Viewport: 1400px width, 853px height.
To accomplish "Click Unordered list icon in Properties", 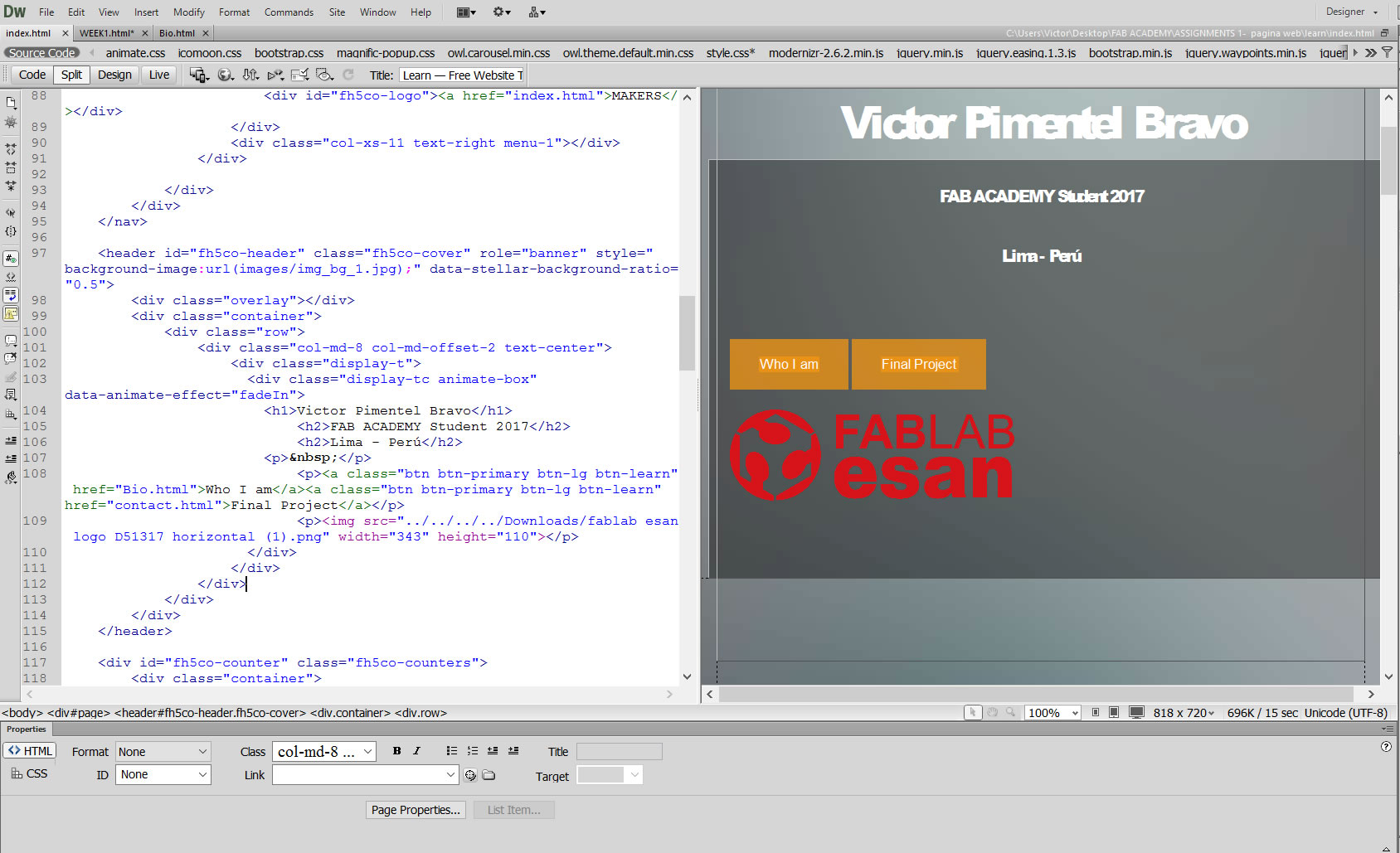I will 452,751.
